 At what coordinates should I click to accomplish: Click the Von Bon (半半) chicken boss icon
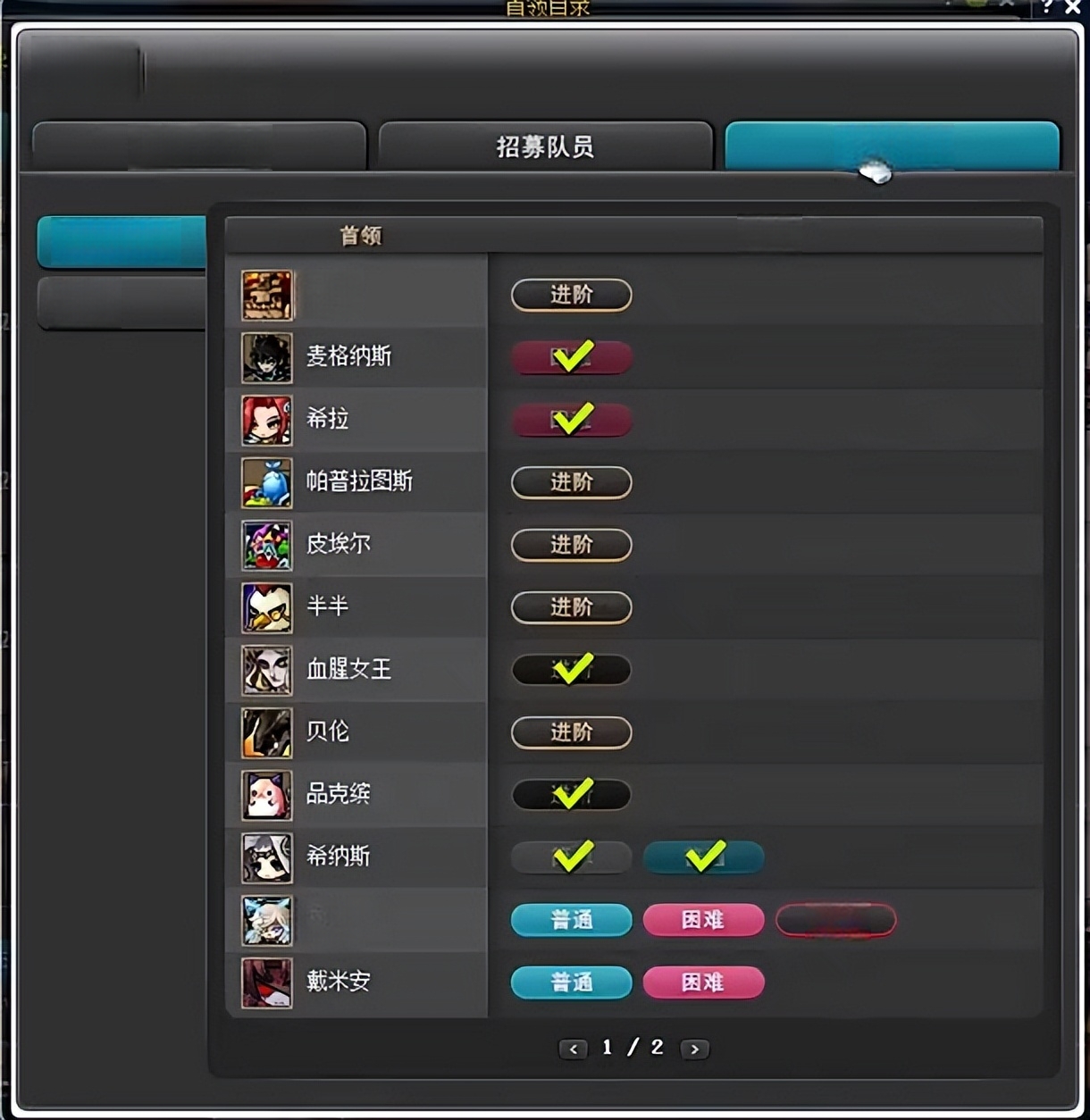267,607
